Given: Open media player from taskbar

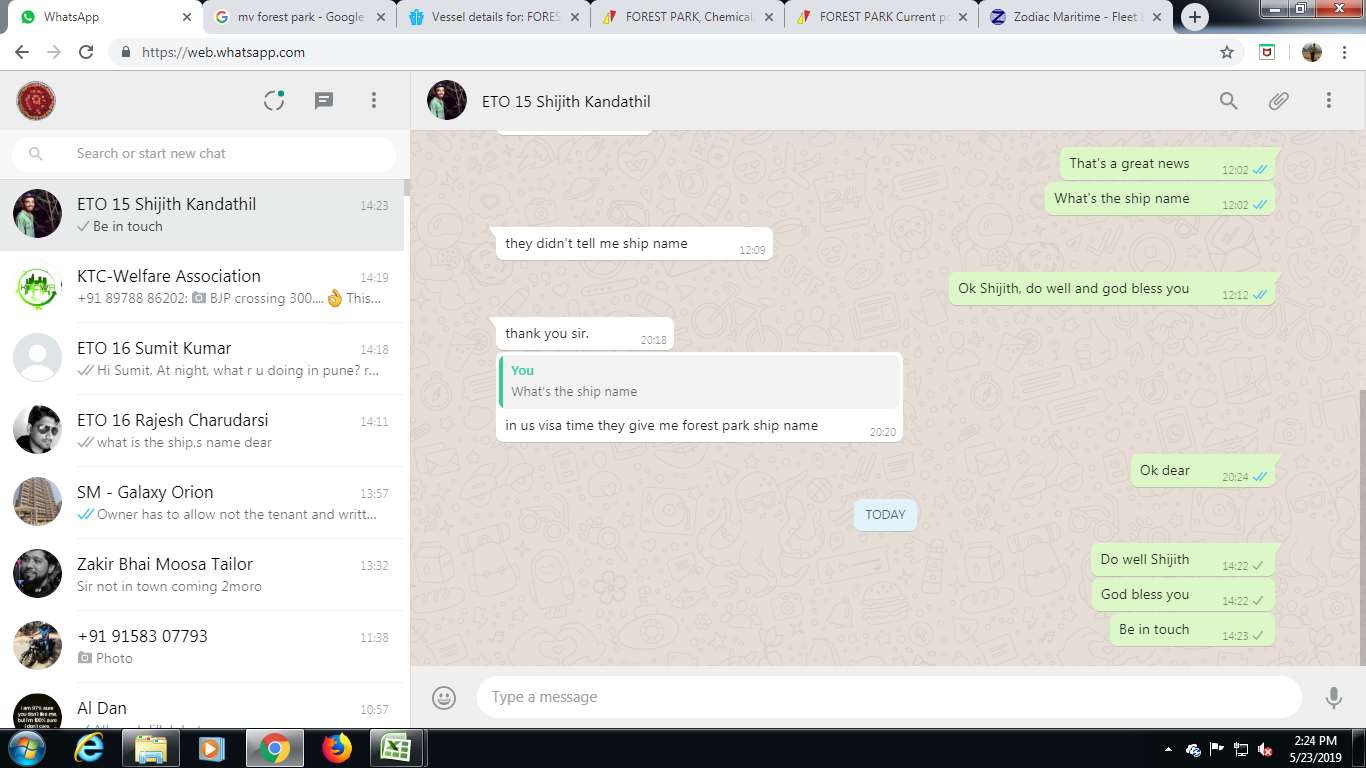Looking at the screenshot, I should (211, 748).
